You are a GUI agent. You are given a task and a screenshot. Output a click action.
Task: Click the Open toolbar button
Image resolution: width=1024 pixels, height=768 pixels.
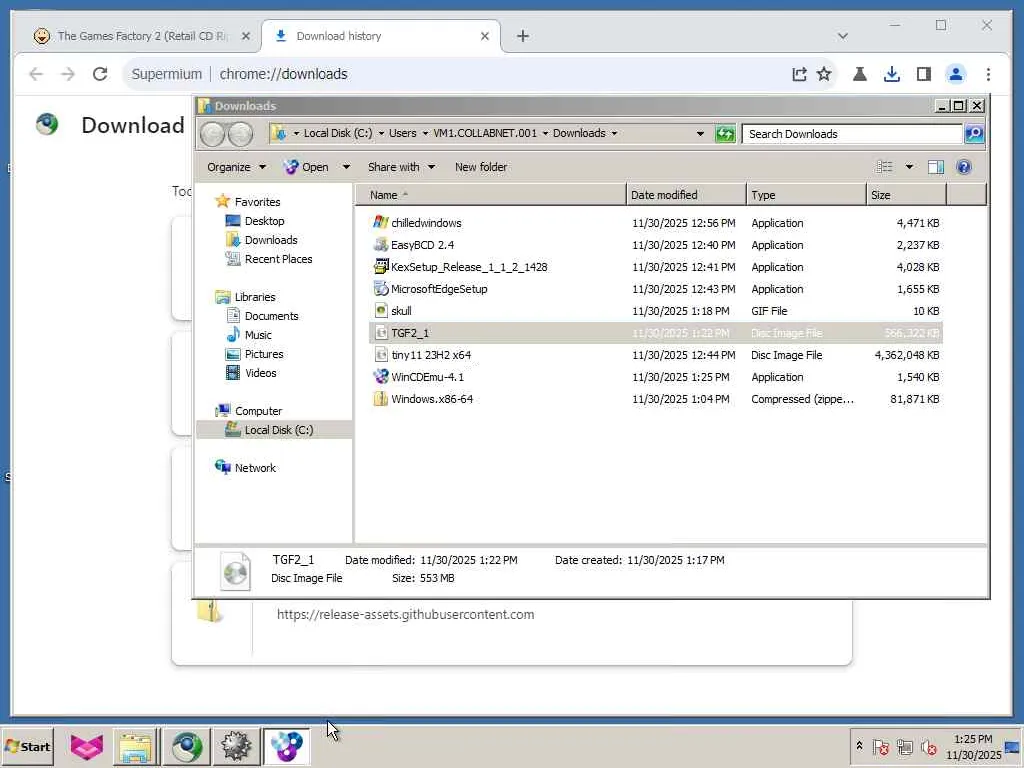[x=307, y=167]
